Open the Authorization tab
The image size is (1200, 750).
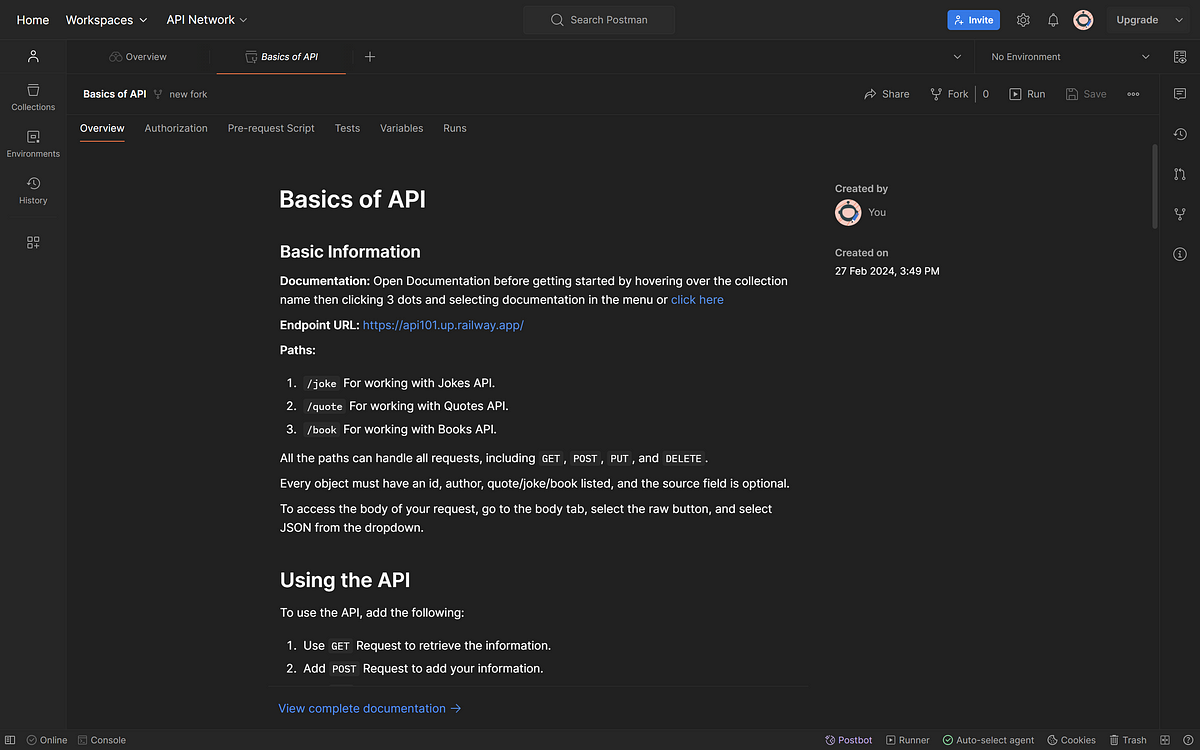click(x=176, y=128)
